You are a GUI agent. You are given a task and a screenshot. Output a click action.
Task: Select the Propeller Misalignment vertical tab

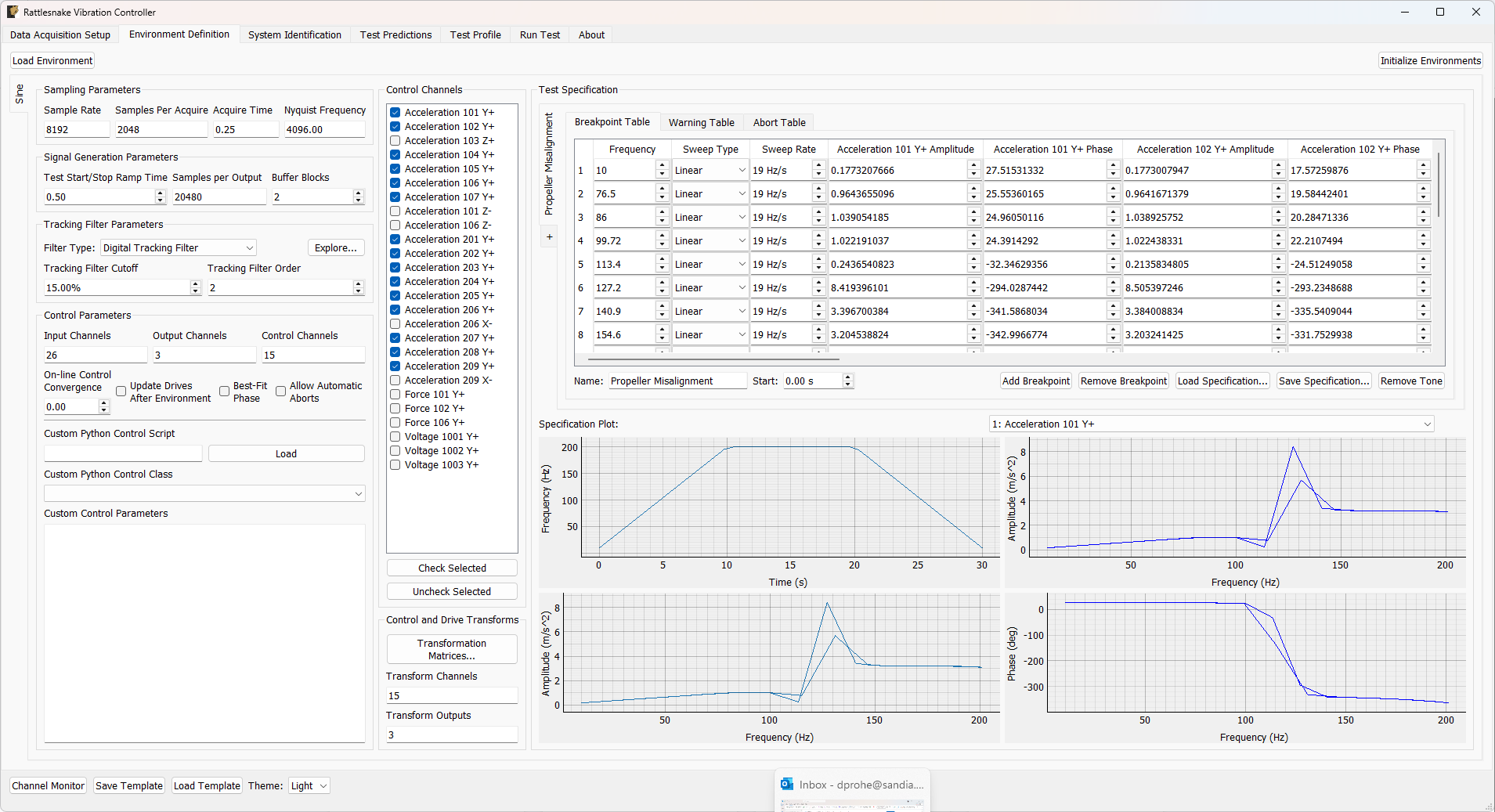point(549,164)
